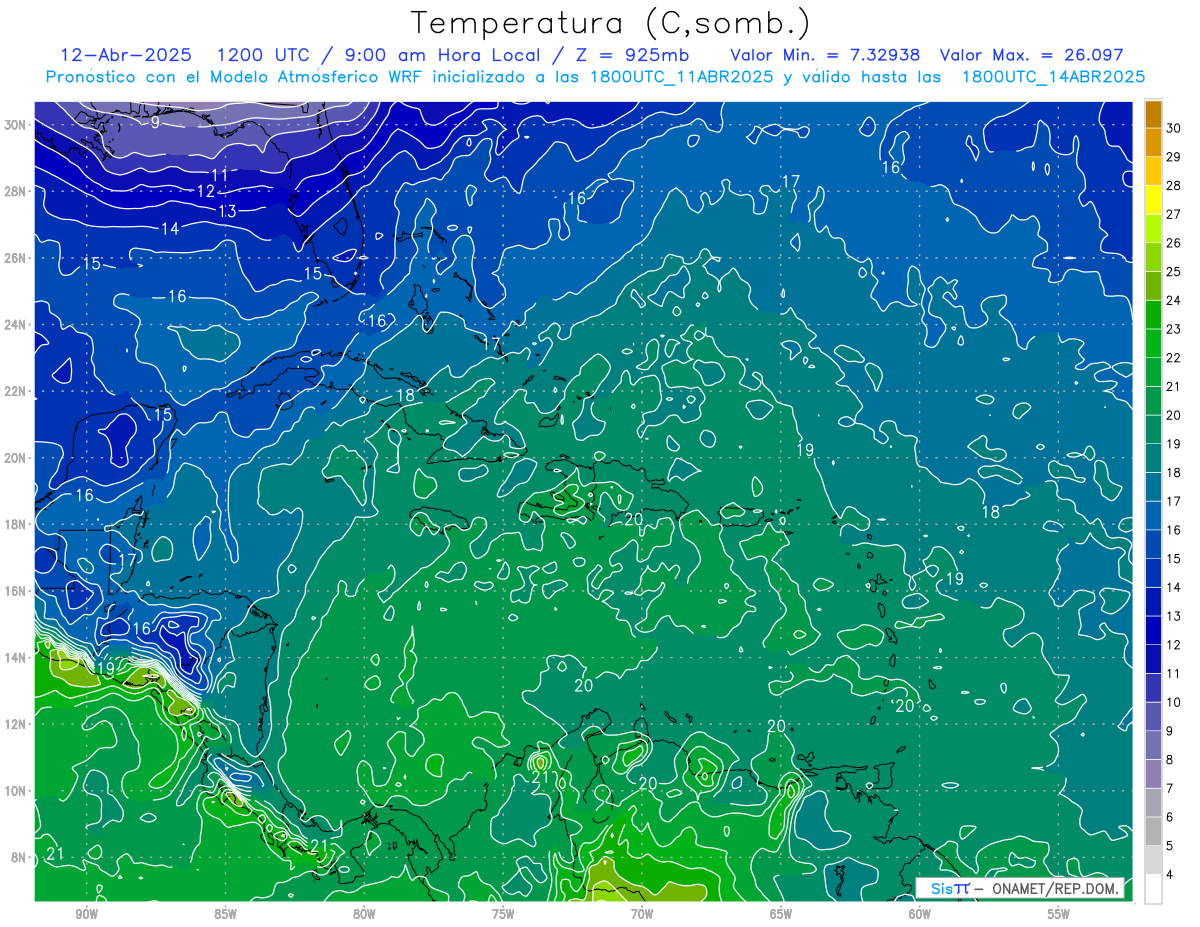Click the 20N latitude axis label
The width and height of the screenshot is (1200, 927).
click(x=15, y=457)
